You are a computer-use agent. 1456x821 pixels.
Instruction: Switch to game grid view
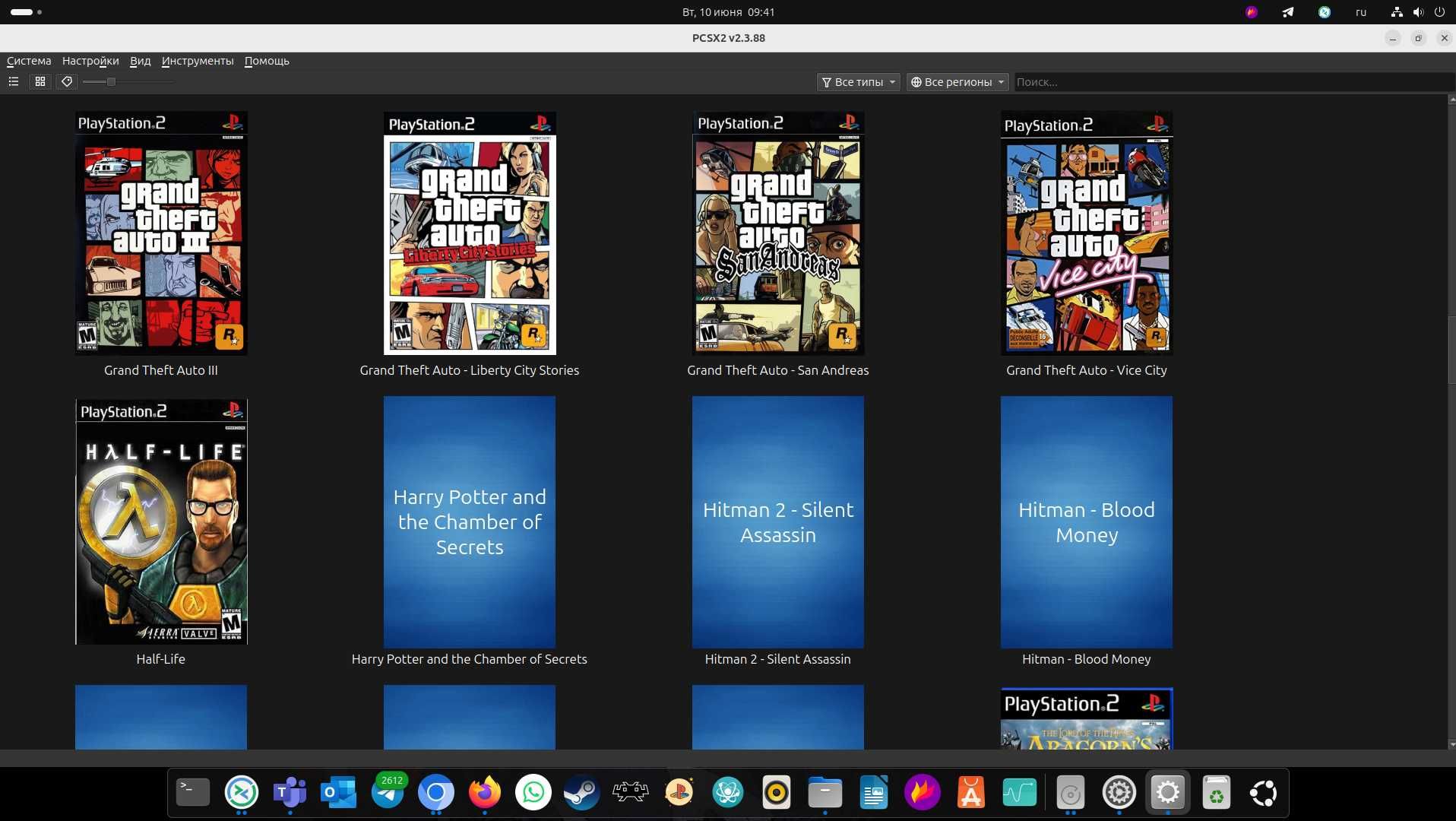click(40, 81)
